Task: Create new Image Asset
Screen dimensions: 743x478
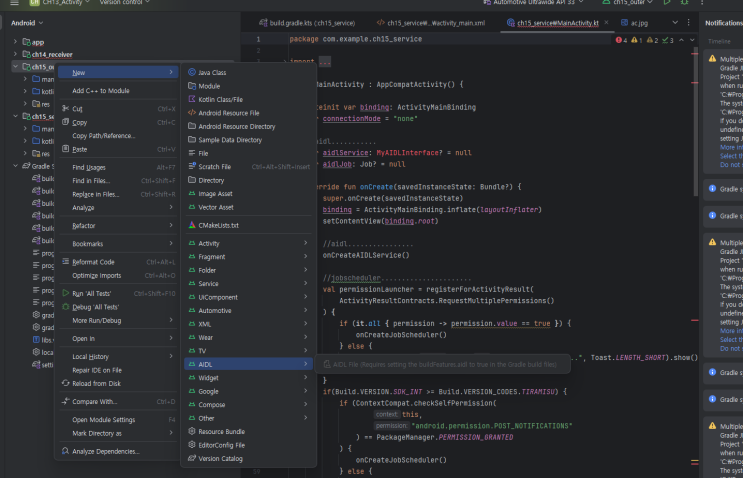Action: (215, 193)
